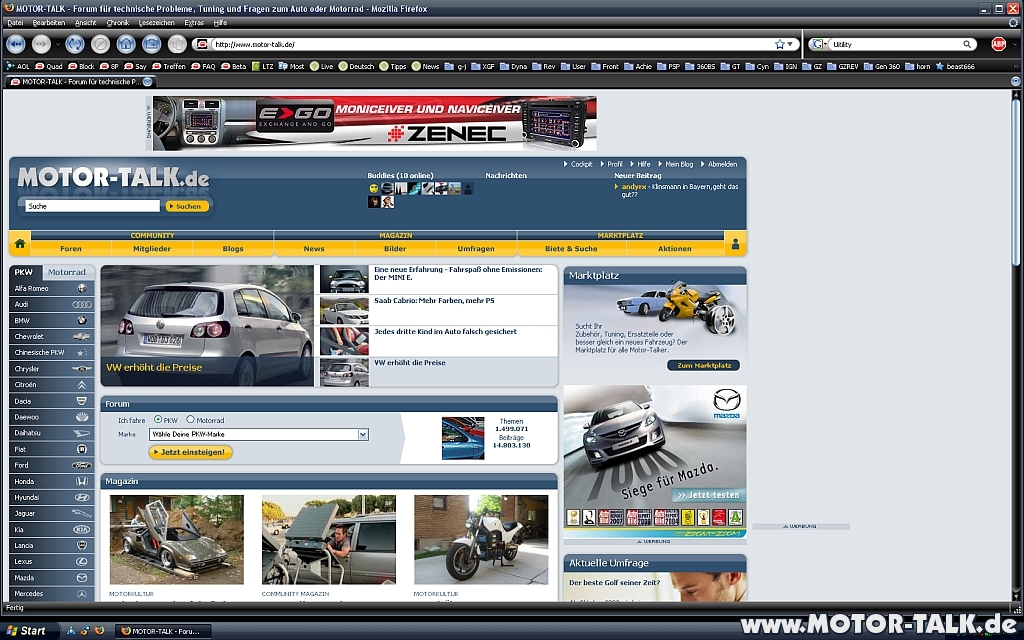Open Bilder in the Magazin navigation

point(395,248)
